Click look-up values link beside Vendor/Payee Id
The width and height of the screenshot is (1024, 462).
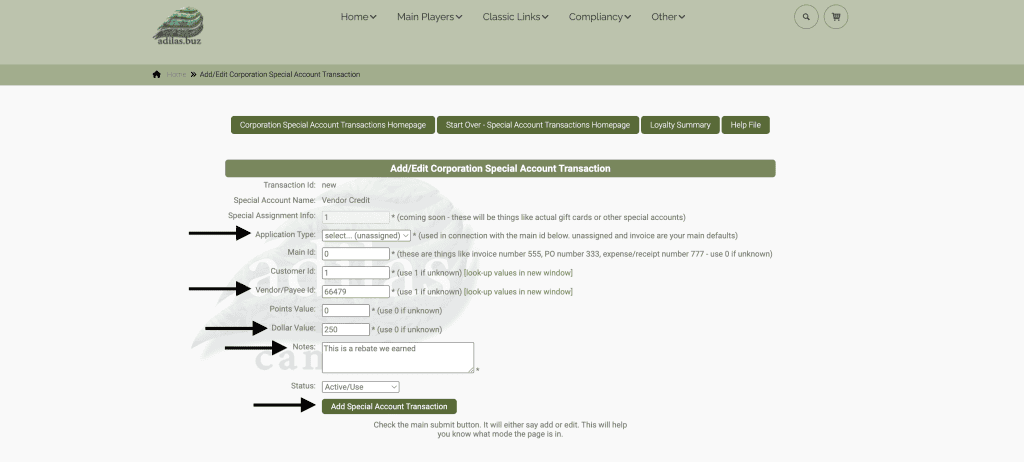(518, 291)
